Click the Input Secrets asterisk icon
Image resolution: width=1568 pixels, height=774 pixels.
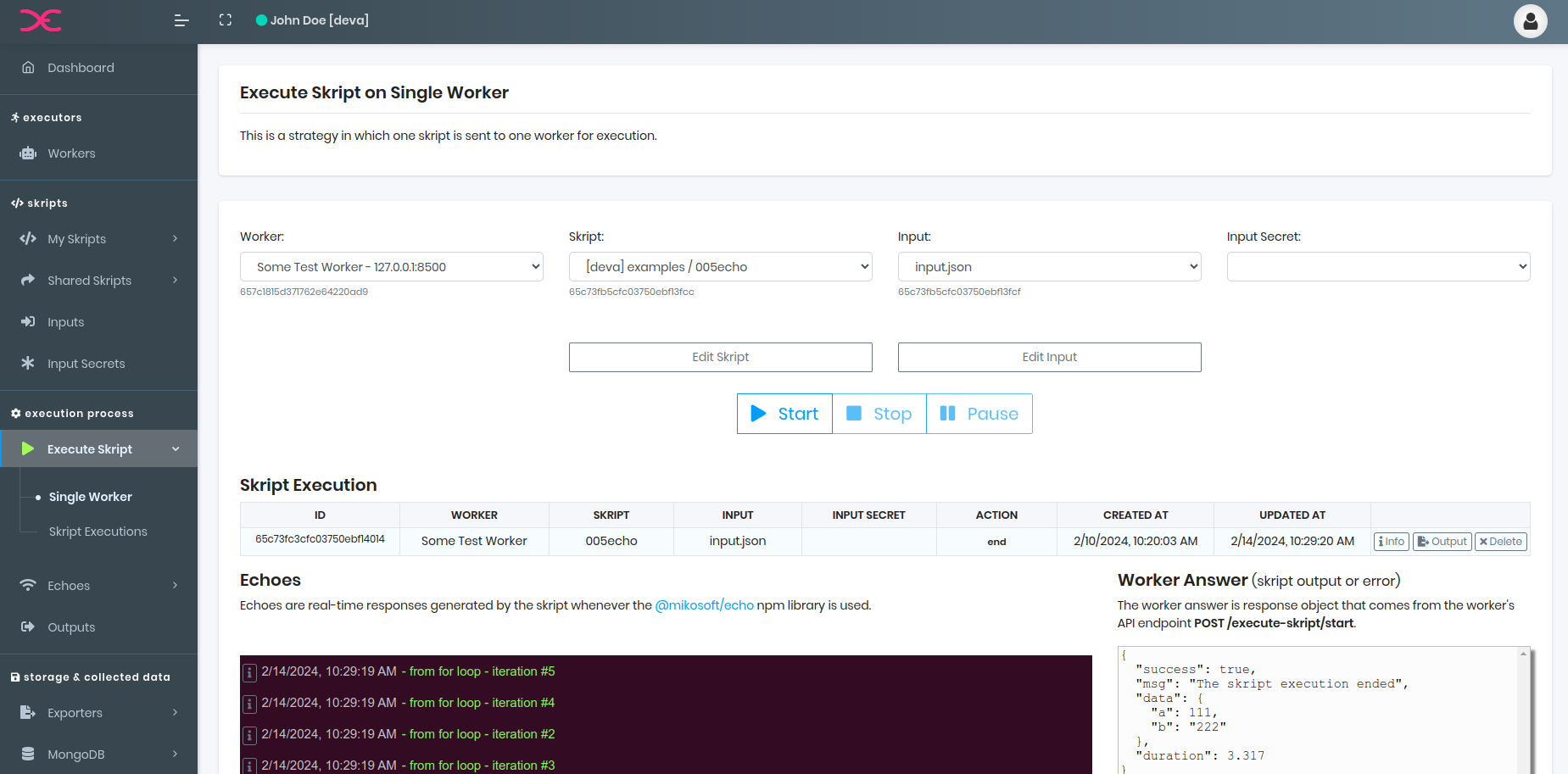[x=28, y=363]
